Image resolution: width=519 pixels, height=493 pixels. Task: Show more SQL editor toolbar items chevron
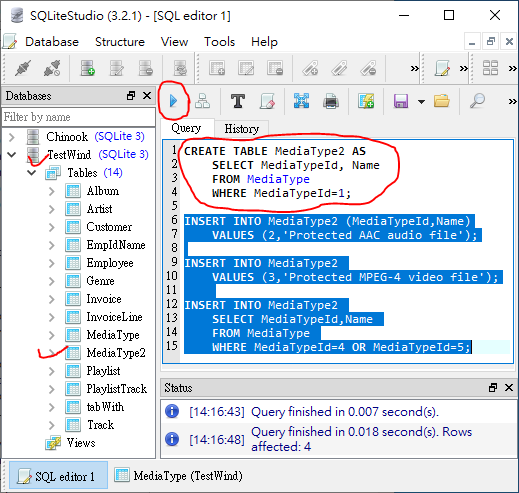click(x=512, y=101)
